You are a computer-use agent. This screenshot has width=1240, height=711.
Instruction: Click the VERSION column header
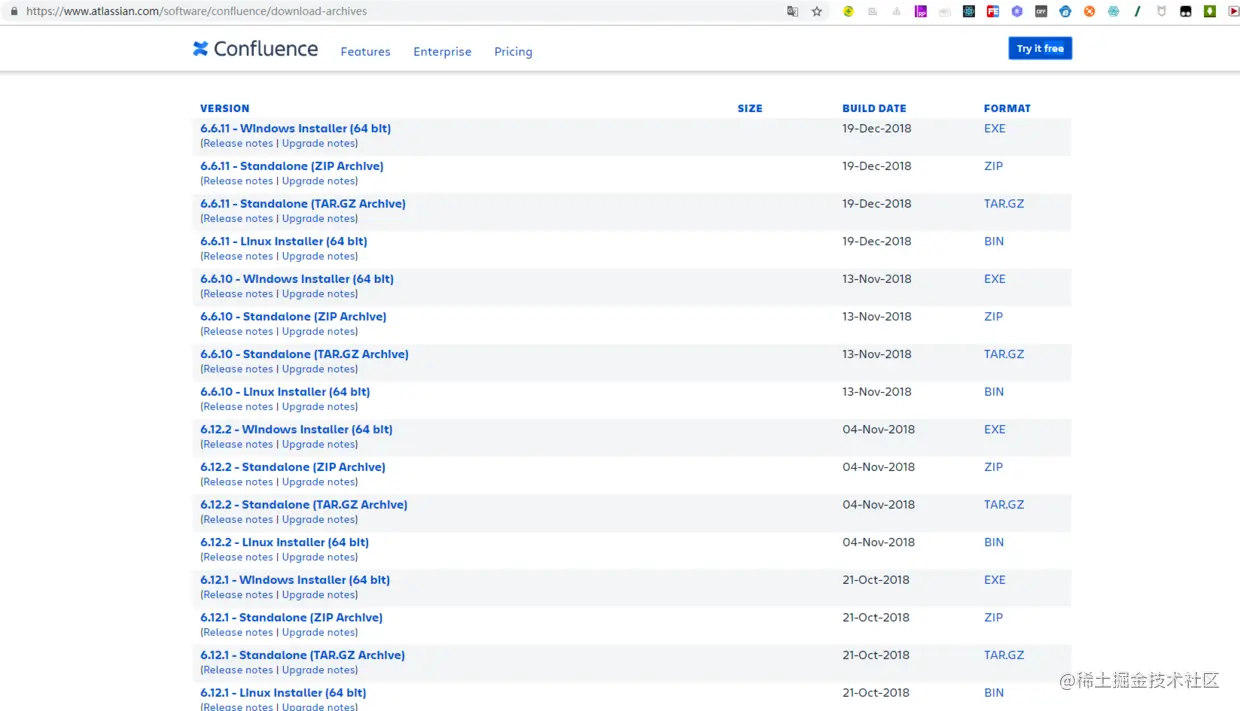(225, 108)
